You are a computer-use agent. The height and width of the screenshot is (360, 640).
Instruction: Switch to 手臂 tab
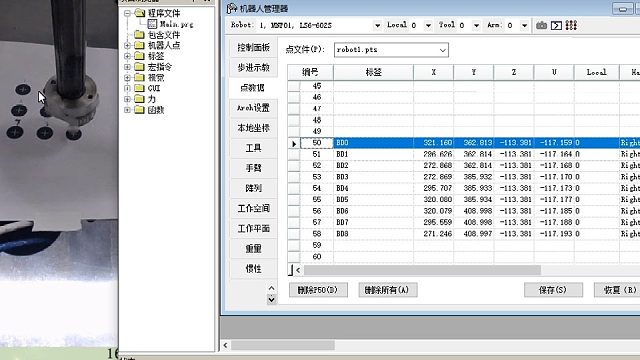point(253,168)
